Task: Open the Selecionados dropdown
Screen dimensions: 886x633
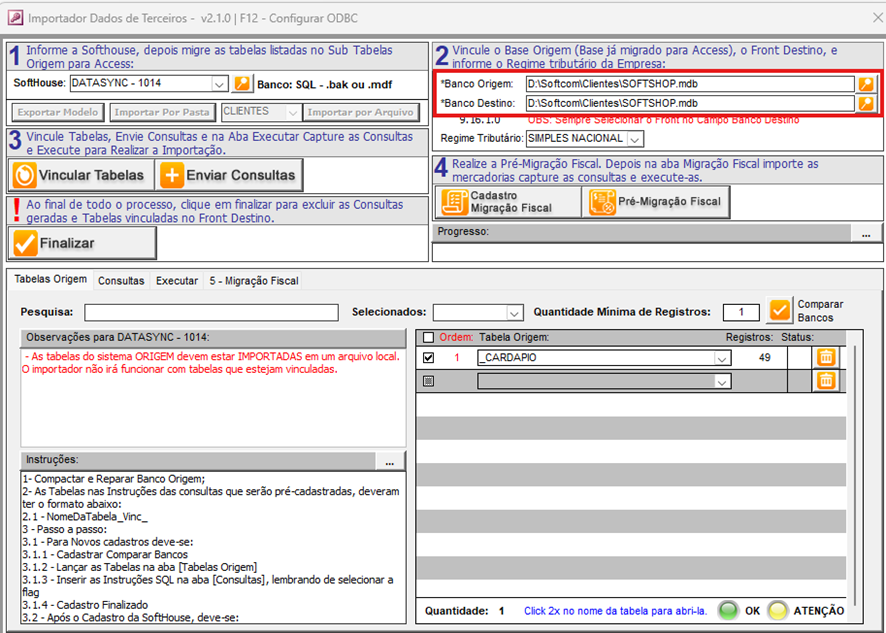Action: (515, 313)
